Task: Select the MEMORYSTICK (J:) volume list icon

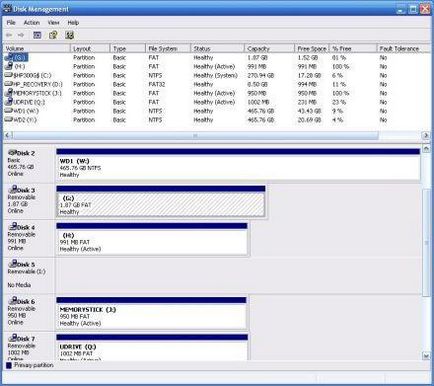Action: (9, 93)
